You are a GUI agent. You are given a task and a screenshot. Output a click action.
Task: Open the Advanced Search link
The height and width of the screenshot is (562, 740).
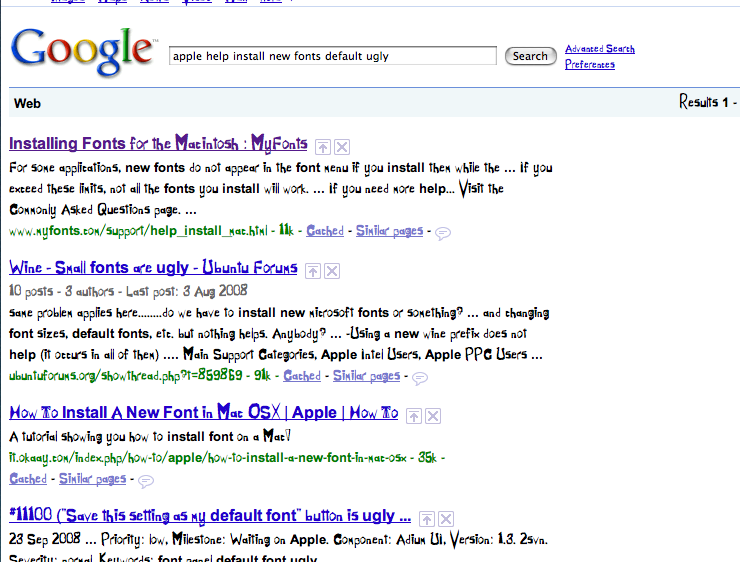pos(600,49)
